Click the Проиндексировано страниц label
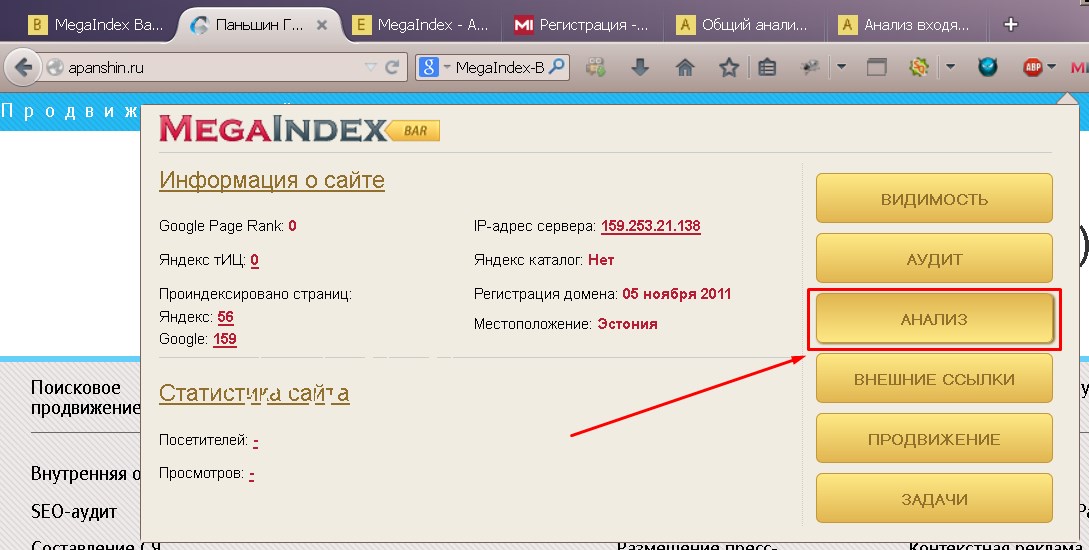Image resolution: width=1089 pixels, height=550 pixels. click(x=255, y=294)
